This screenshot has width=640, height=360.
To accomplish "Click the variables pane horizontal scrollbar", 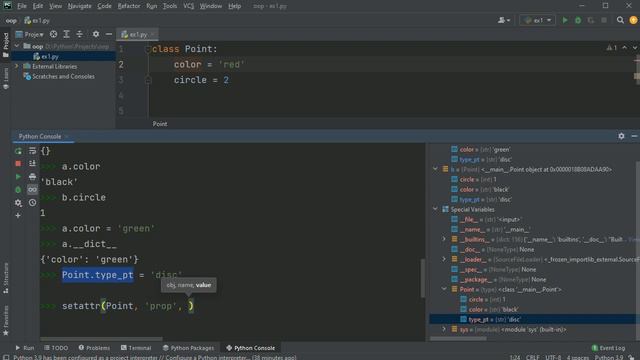I will pos(458,338).
